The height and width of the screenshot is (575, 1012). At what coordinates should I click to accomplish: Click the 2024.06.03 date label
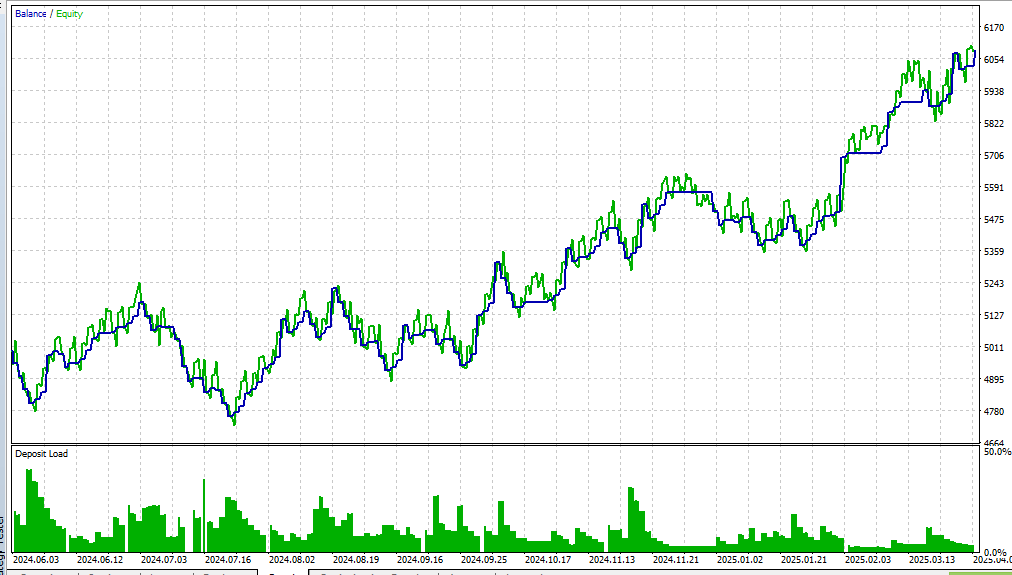point(36,560)
